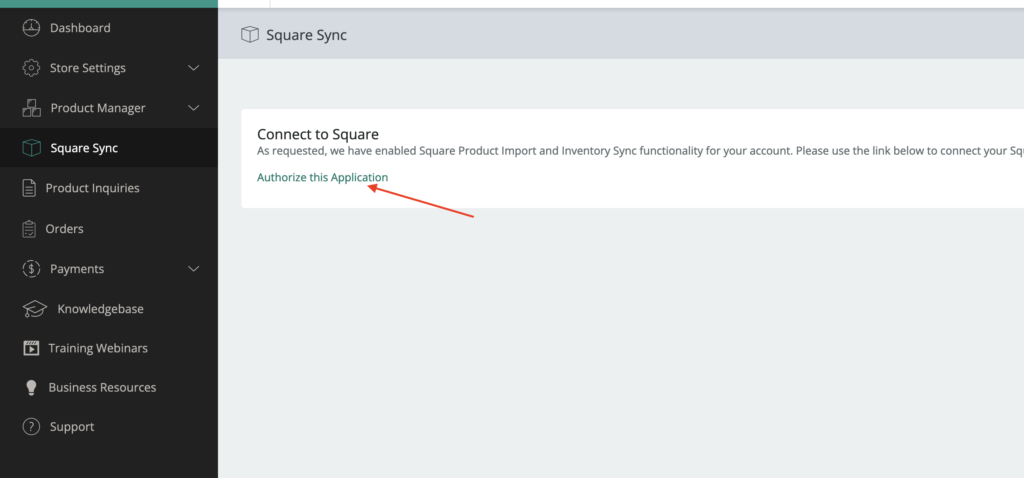Viewport: 1024px width, 478px height.
Task: Follow the Authorize this Application link
Action: click(322, 178)
